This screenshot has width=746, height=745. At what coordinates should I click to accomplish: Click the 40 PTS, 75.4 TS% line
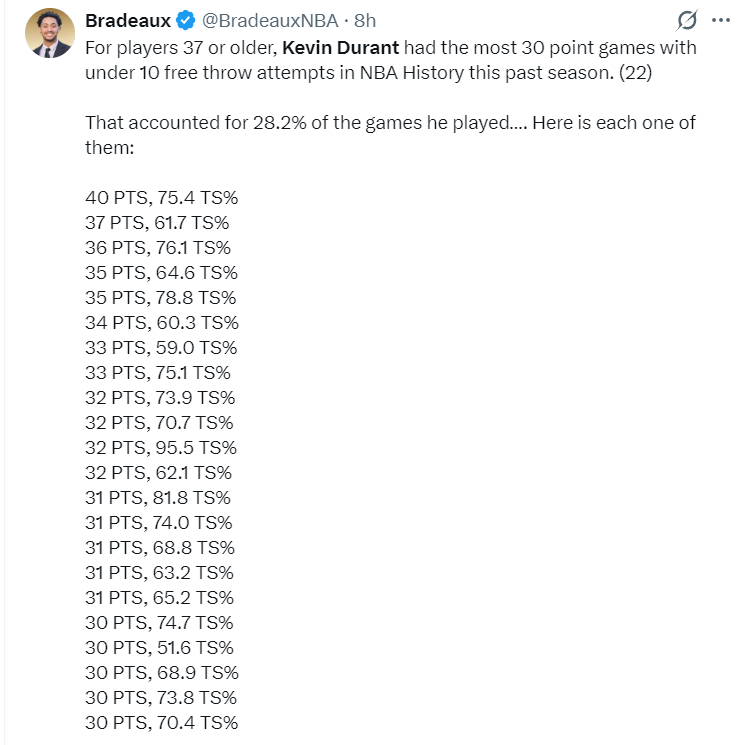pyautogui.click(x=161, y=197)
